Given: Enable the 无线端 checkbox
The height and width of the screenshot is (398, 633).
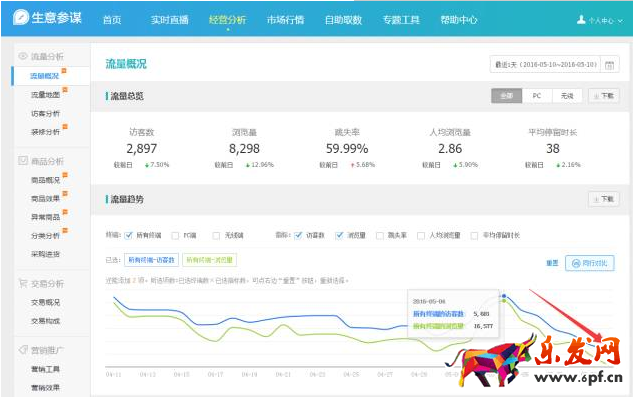Looking at the screenshot, I should click(x=216, y=235).
